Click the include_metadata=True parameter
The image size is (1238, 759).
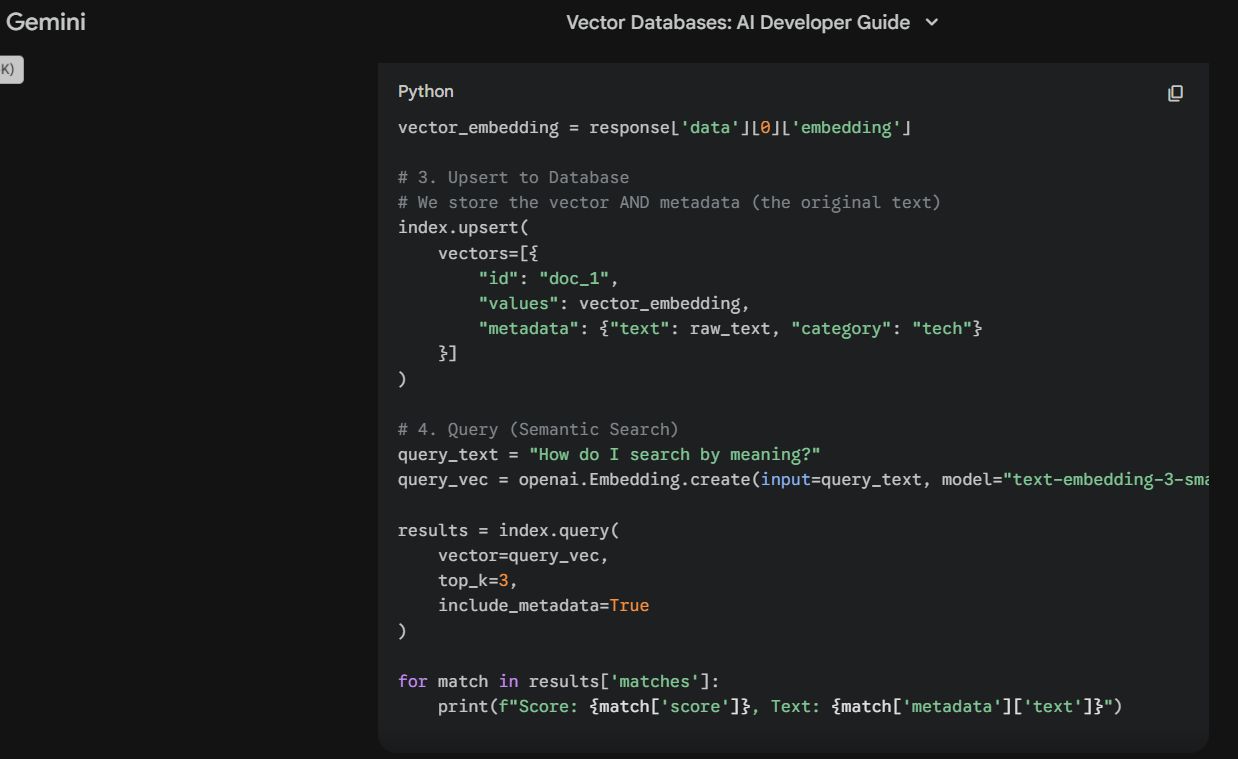coord(543,605)
